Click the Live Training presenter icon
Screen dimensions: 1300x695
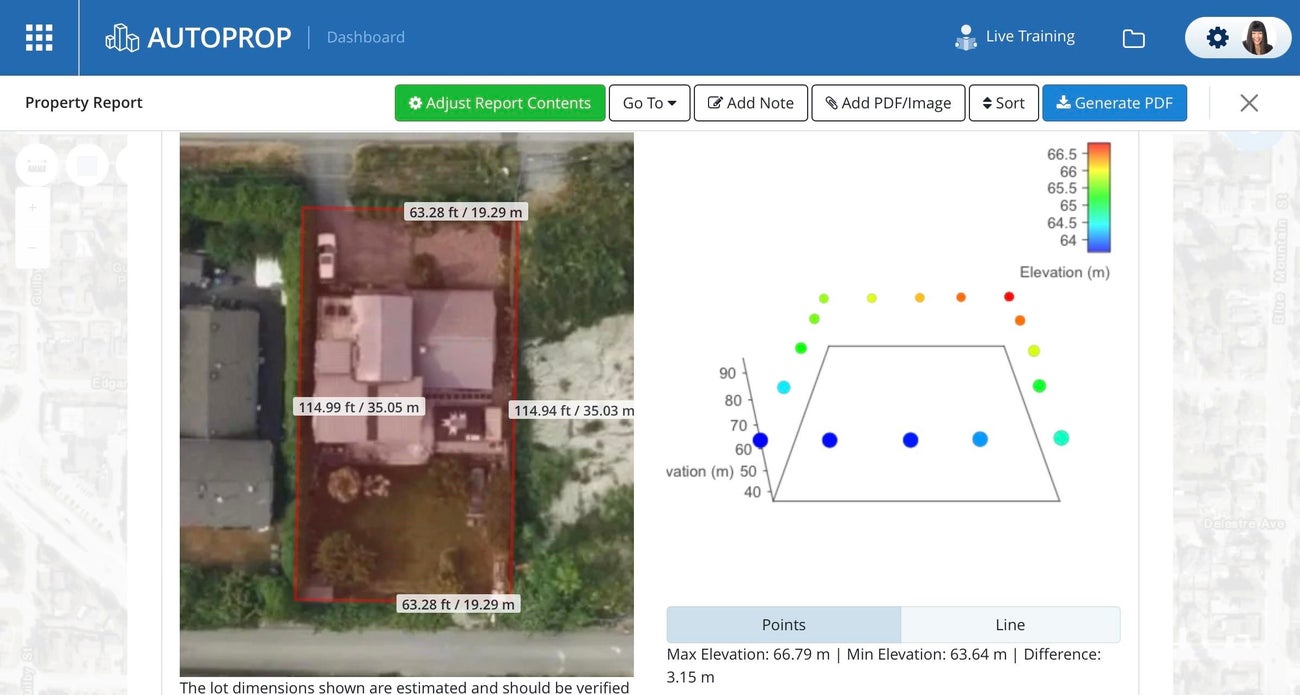(x=966, y=38)
